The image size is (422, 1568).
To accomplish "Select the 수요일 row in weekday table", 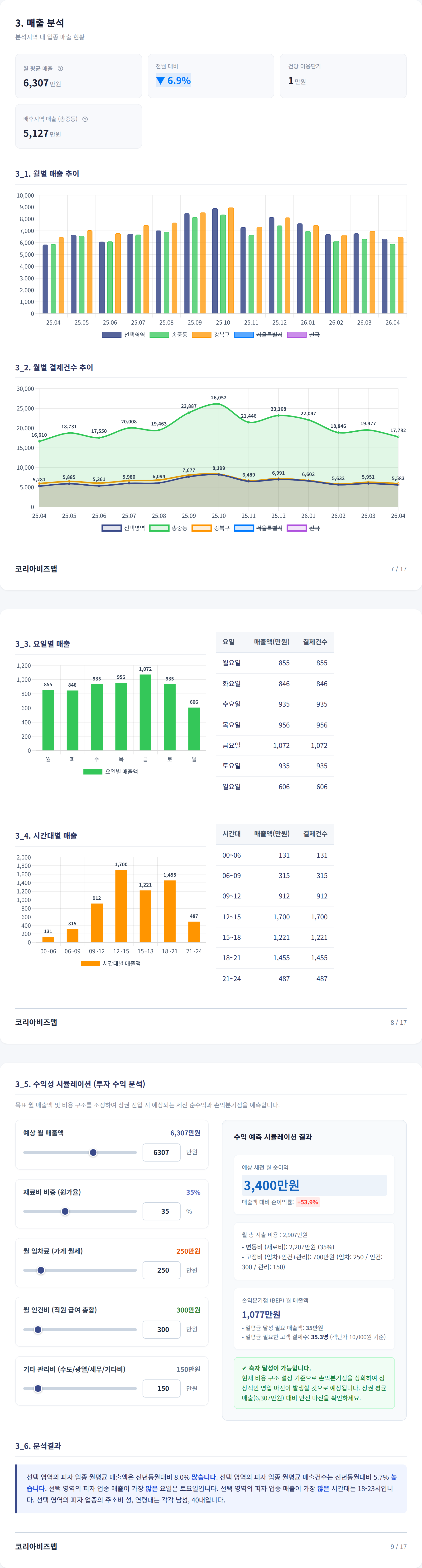I will click(x=275, y=704).
